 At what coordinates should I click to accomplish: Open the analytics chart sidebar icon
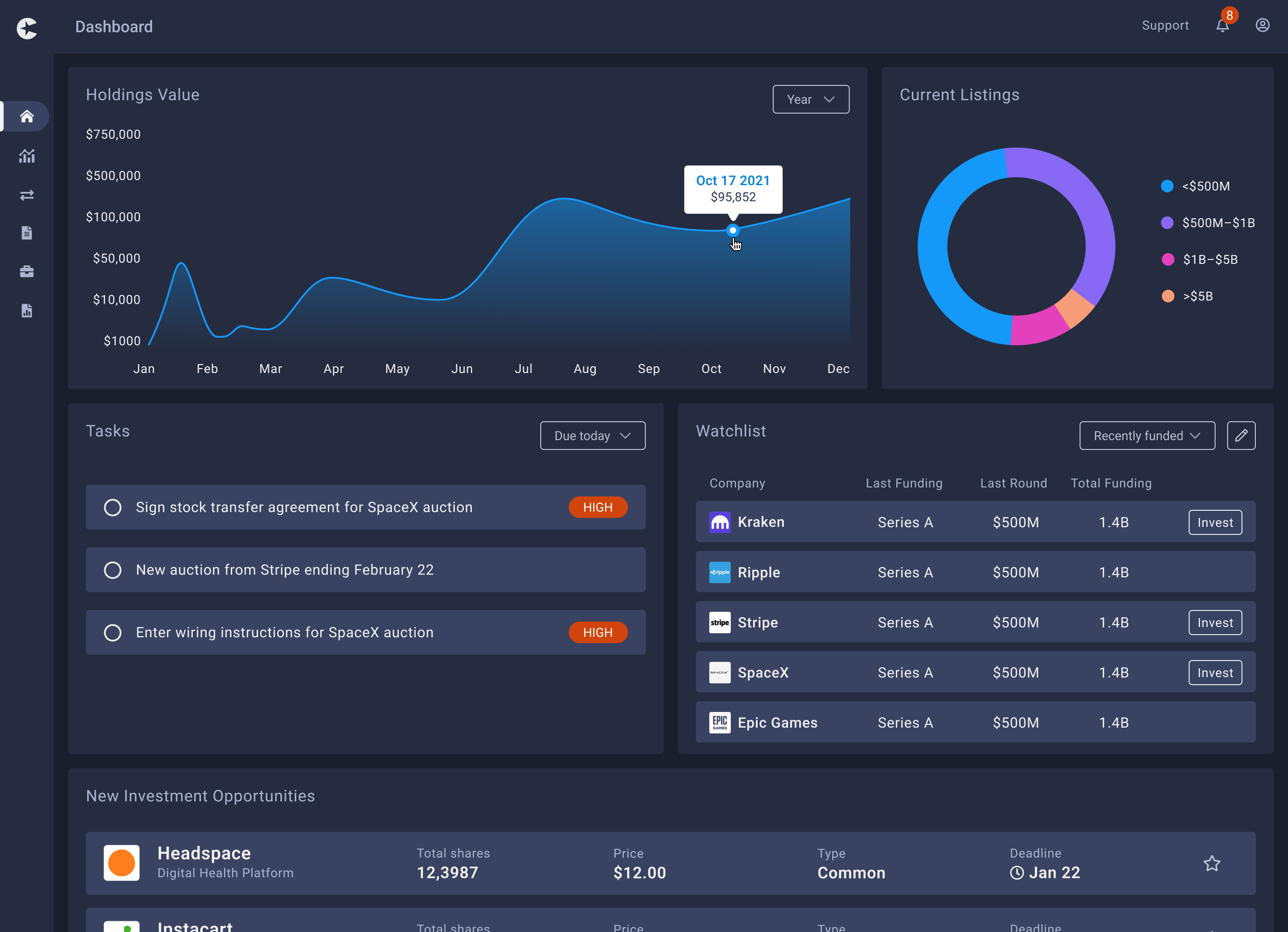[27, 156]
